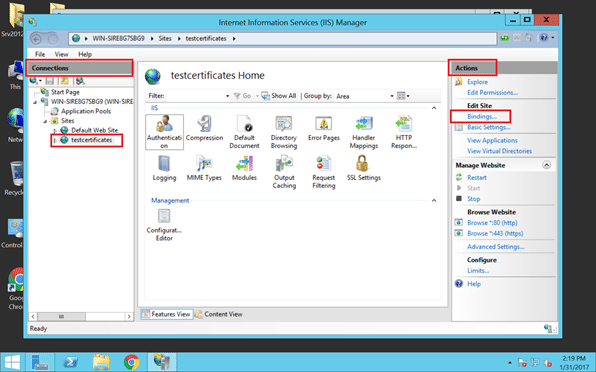This screenshot has height=372, width=596.
Task: Open the Advanced Settings link
Action: [x=496, y=247]
